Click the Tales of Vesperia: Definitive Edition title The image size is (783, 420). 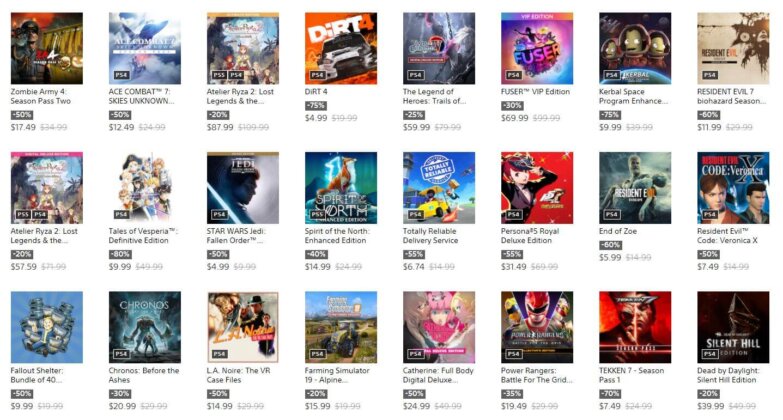point(143,236)
